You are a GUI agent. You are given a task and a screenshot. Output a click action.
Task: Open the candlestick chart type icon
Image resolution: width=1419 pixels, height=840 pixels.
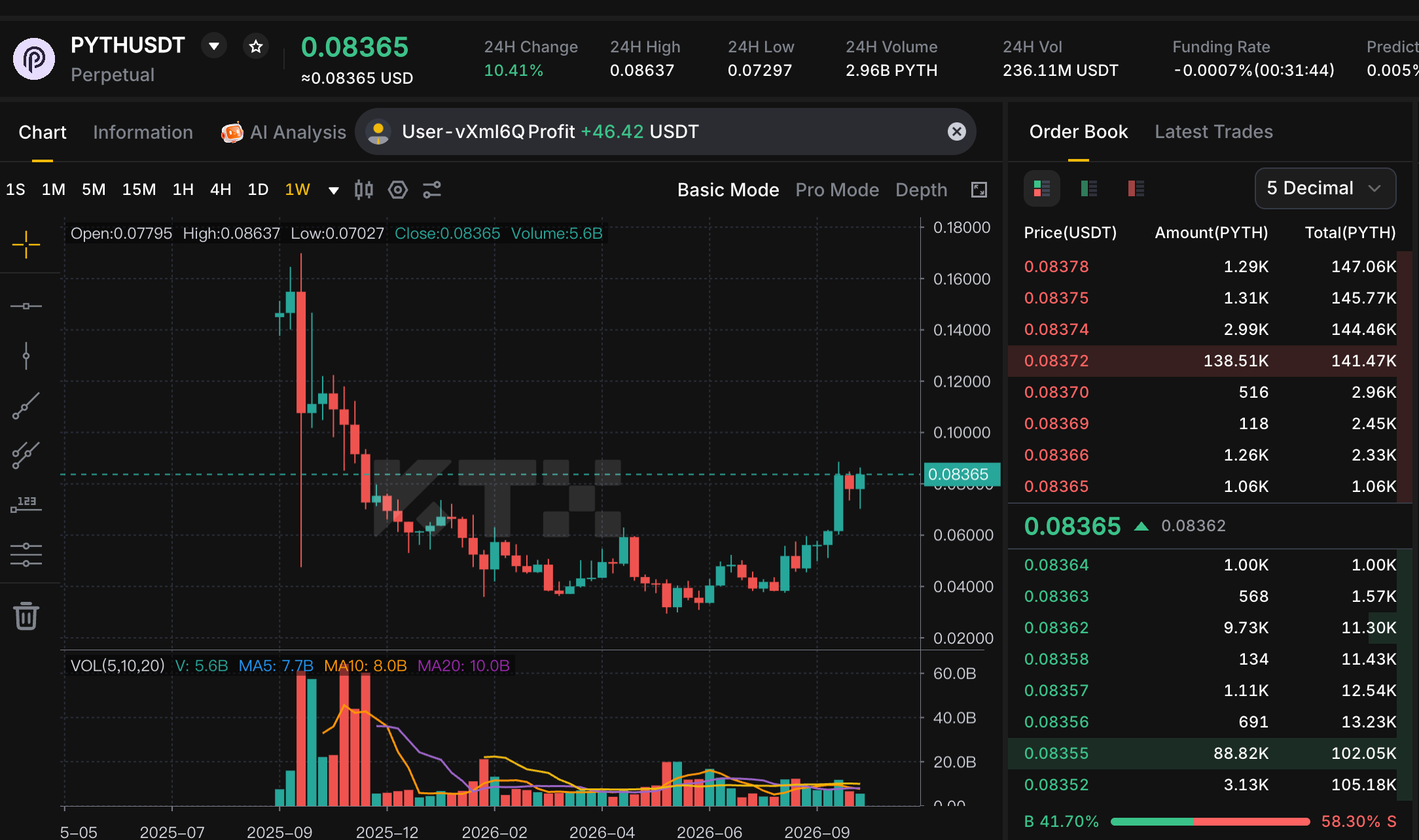(364, 190)
